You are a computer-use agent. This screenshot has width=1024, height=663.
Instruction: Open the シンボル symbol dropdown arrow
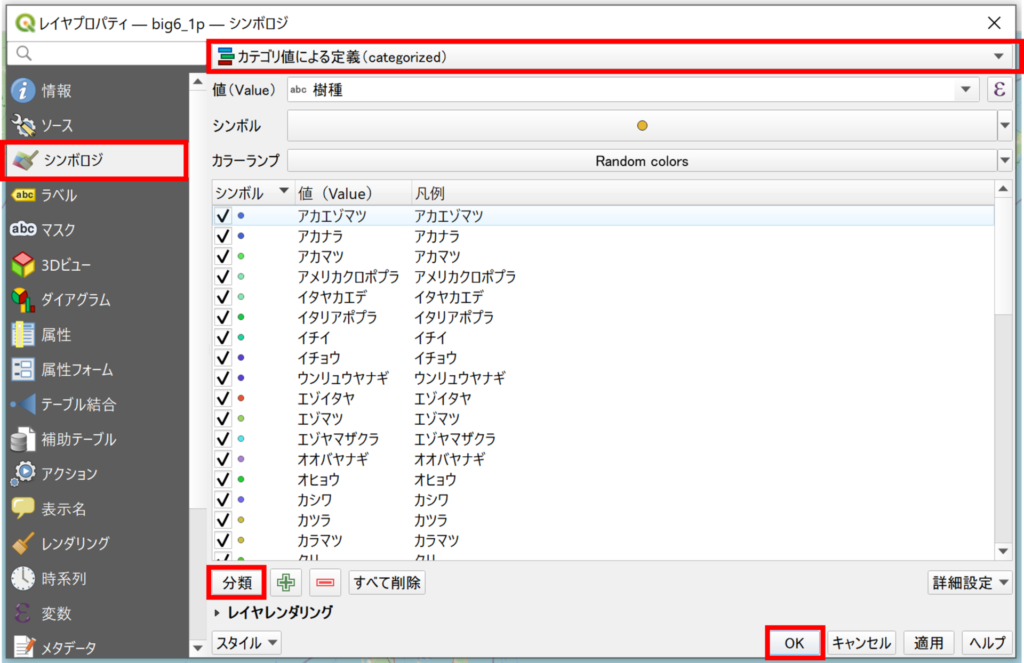click(1005, 125)
